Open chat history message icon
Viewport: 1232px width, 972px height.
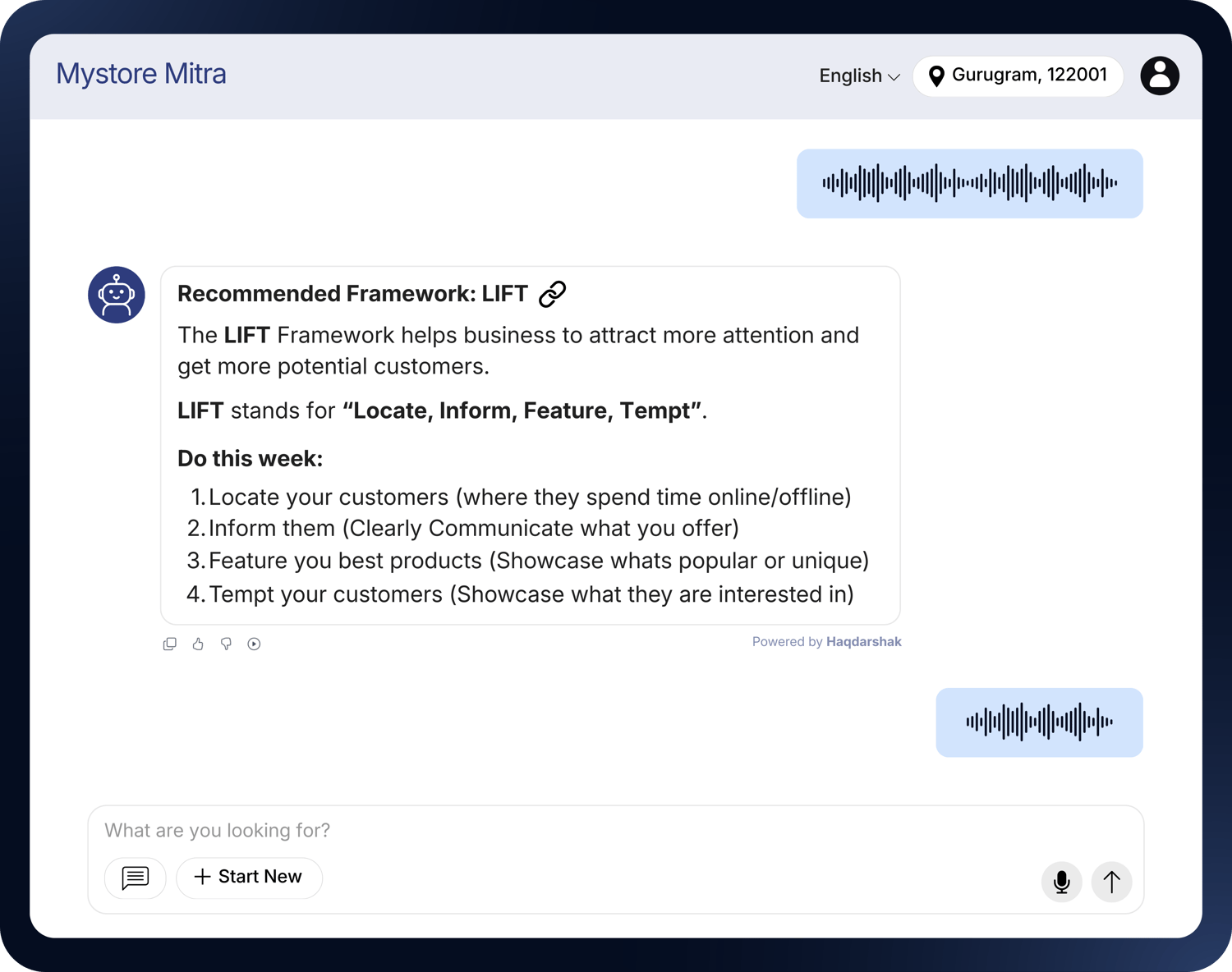pos(136,878)
